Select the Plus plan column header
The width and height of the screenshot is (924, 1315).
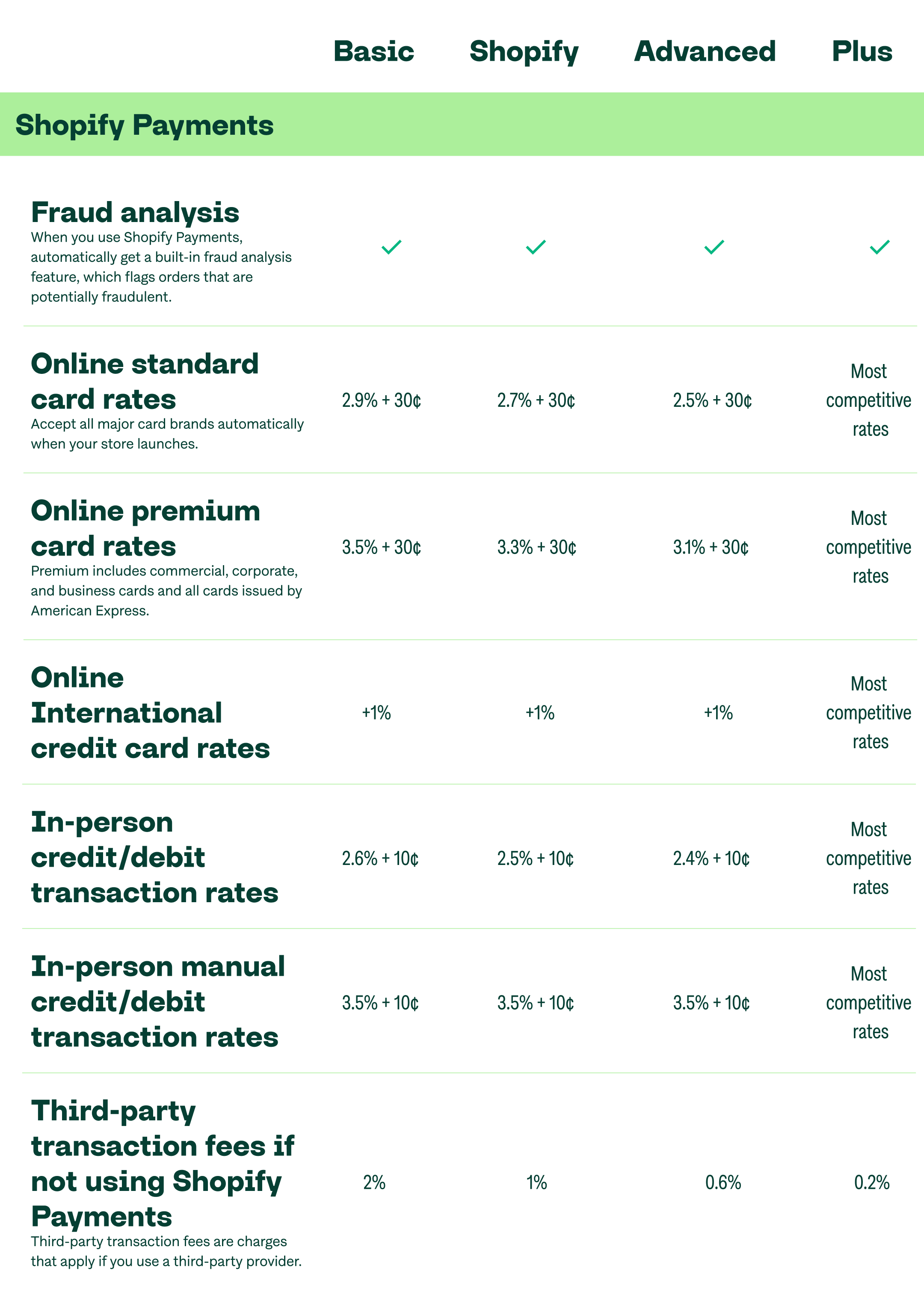862,51
